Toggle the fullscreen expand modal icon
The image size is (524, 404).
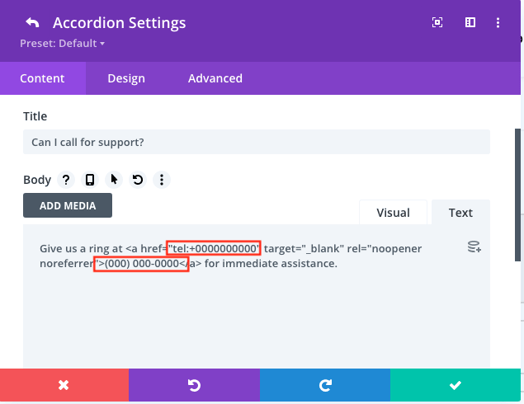pyautogui.click(x=437, y=22)
